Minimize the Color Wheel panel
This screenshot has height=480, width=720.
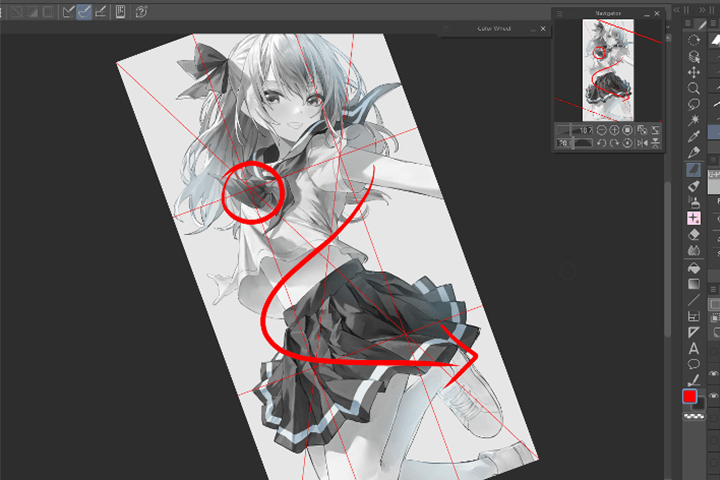(533, 29)
